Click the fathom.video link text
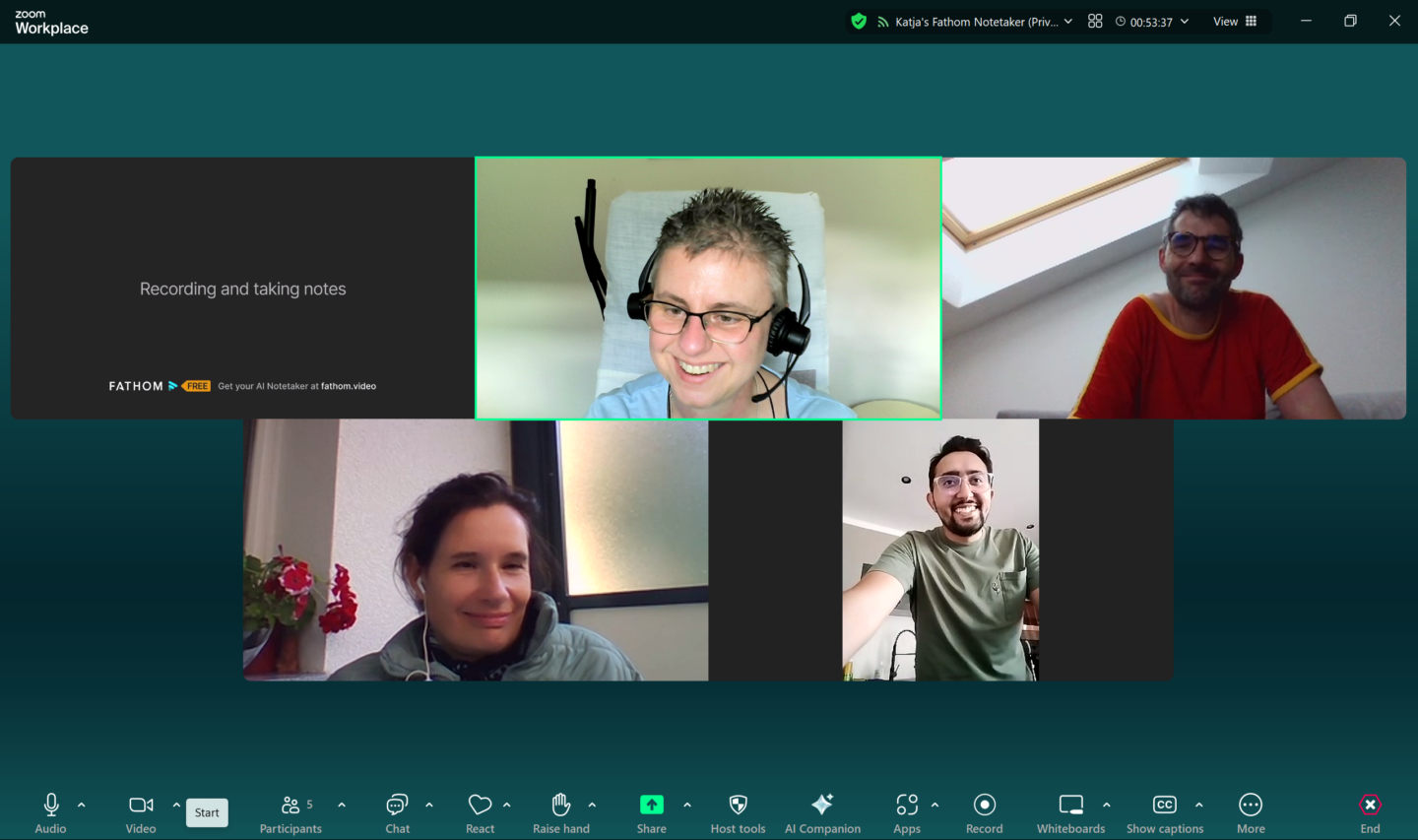This screenshot has width=1418, height=840. coord(349,386)
